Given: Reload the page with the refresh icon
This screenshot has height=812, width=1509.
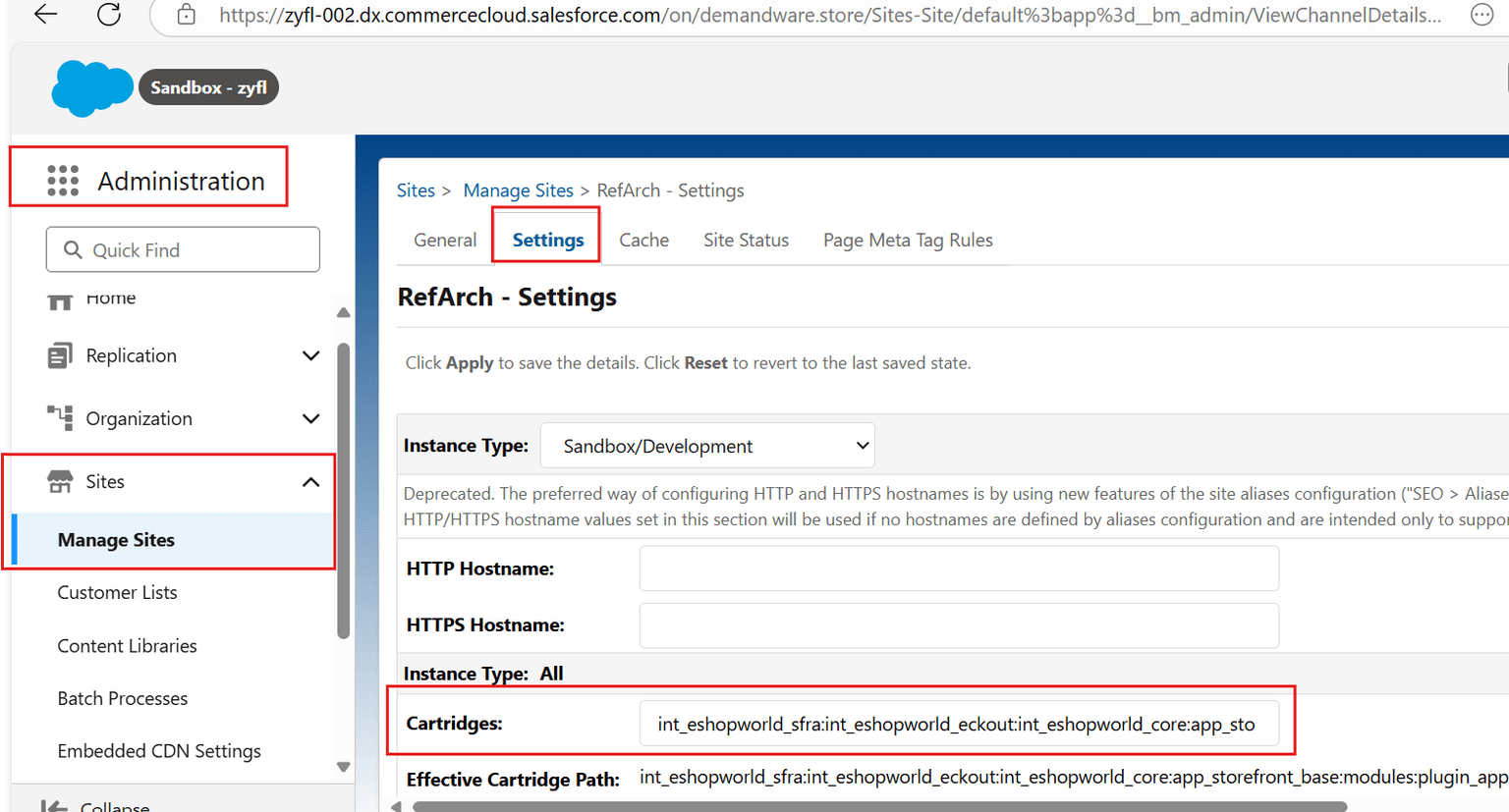Looking at the screenshot, I should pyautogui.click(x=109, y=15).
